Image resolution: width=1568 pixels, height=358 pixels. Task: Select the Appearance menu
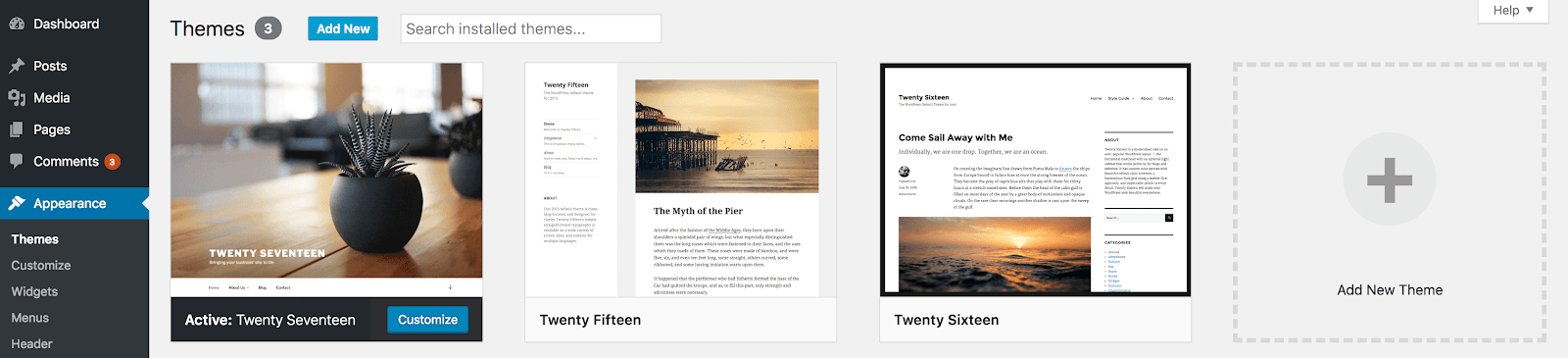click(74, 203)
